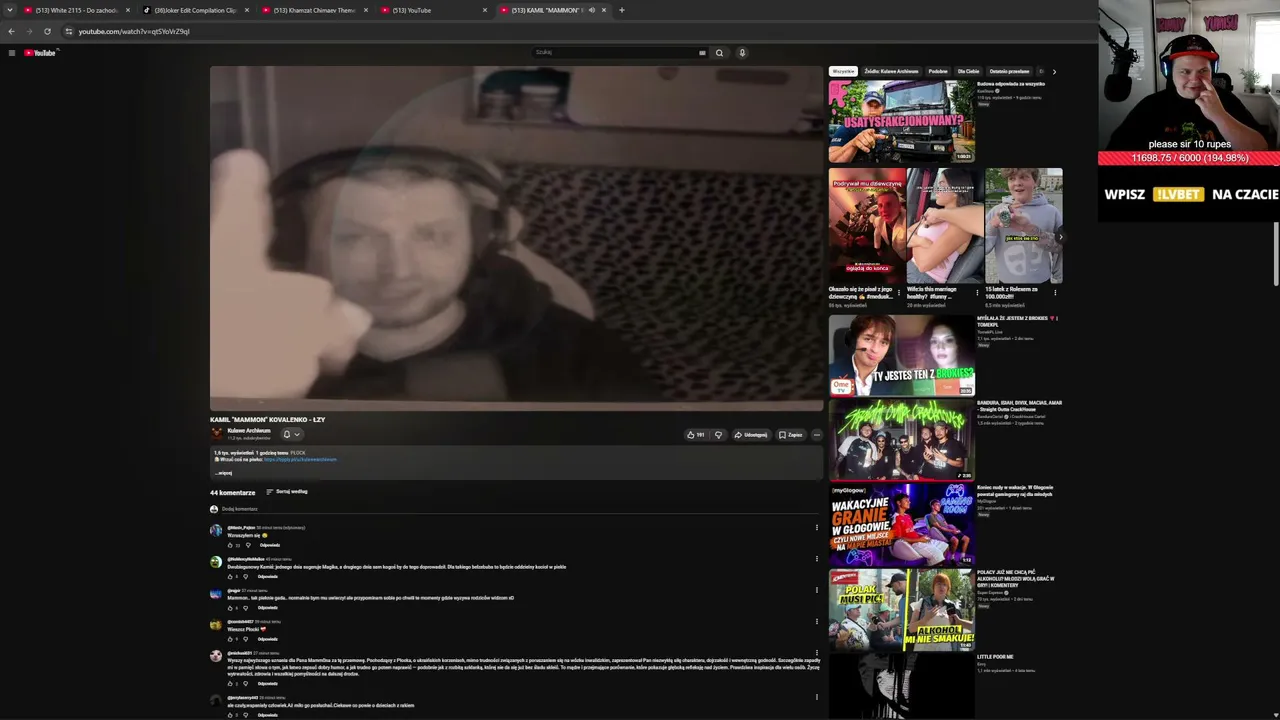Image resolution: width=1280 pixels, height=720 pixels.
Task: Open the Kulawe Archiwum channel avatar
Action: (216, 433)
